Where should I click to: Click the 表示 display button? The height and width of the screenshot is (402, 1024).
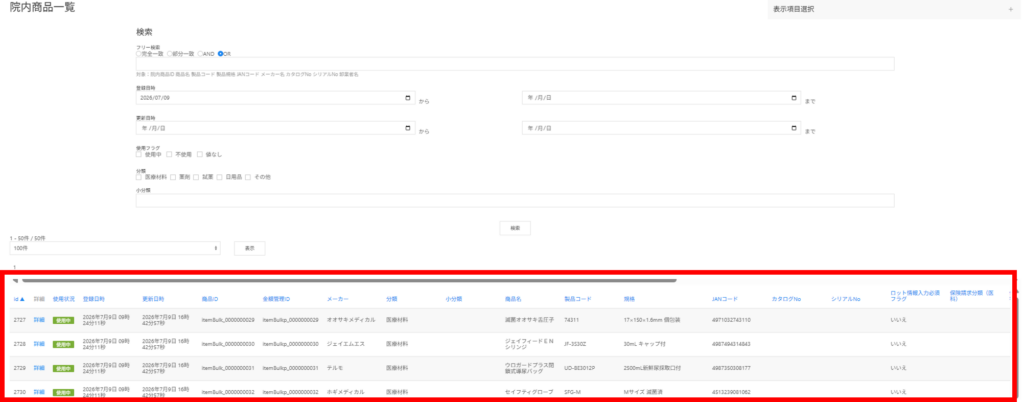click(x=249, y=249)
